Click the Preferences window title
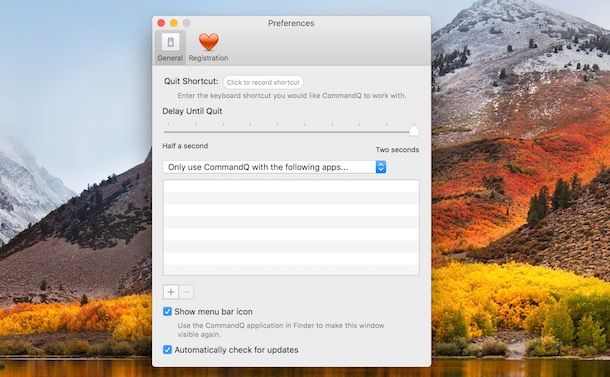Screen dimensions: 610x377 pos(291,23)
